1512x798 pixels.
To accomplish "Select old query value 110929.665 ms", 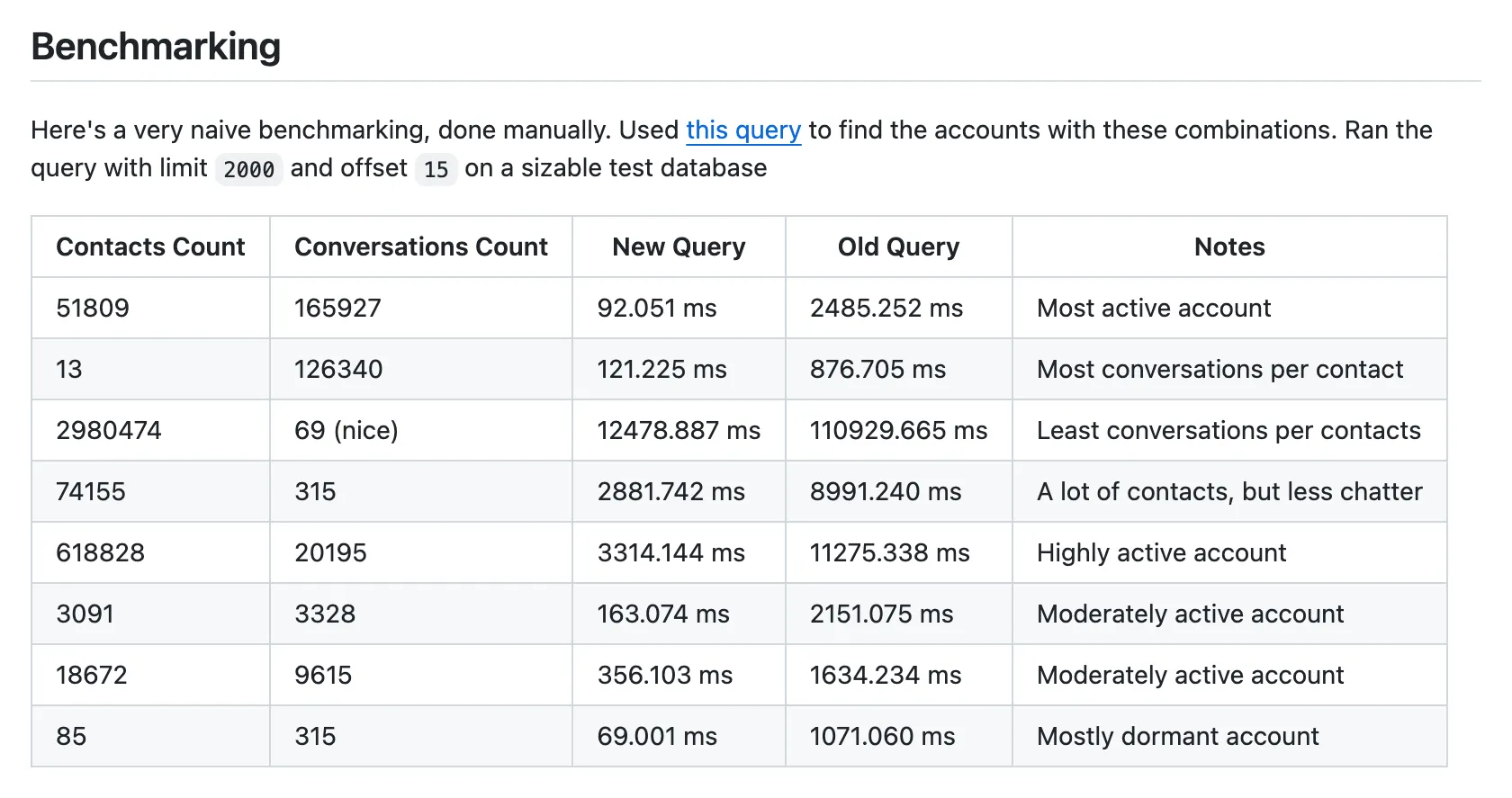I will (x=899, y=430).
